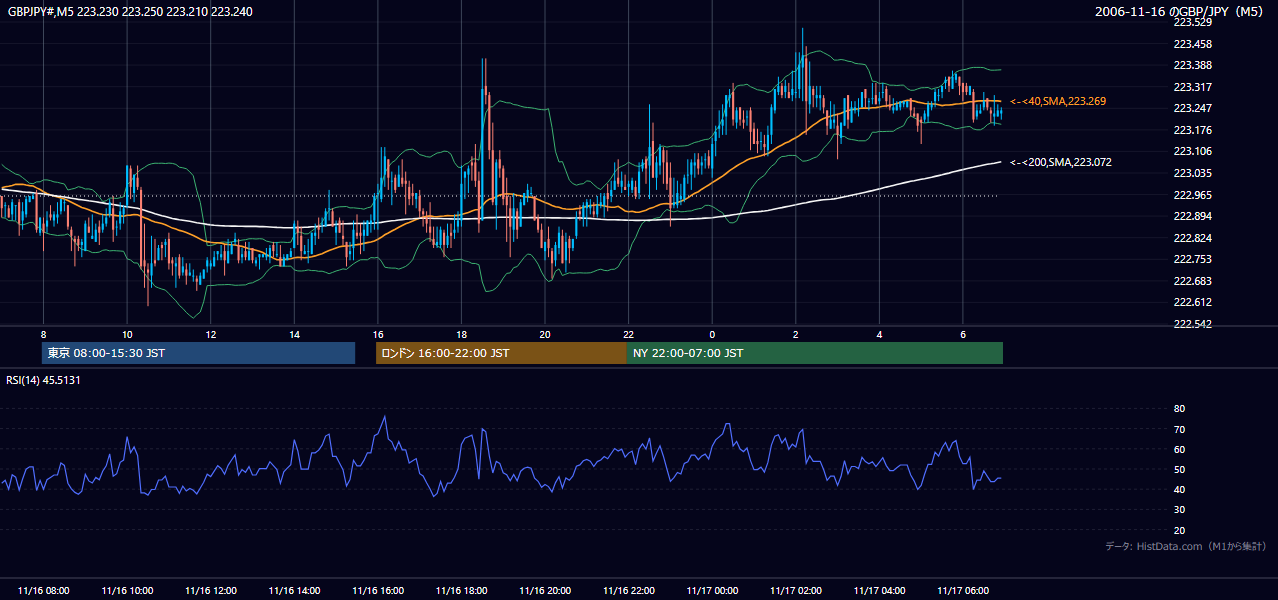1278x600 pixels.
Task: Click hour tick 10 under the price chart
Action: pos(127,333)
